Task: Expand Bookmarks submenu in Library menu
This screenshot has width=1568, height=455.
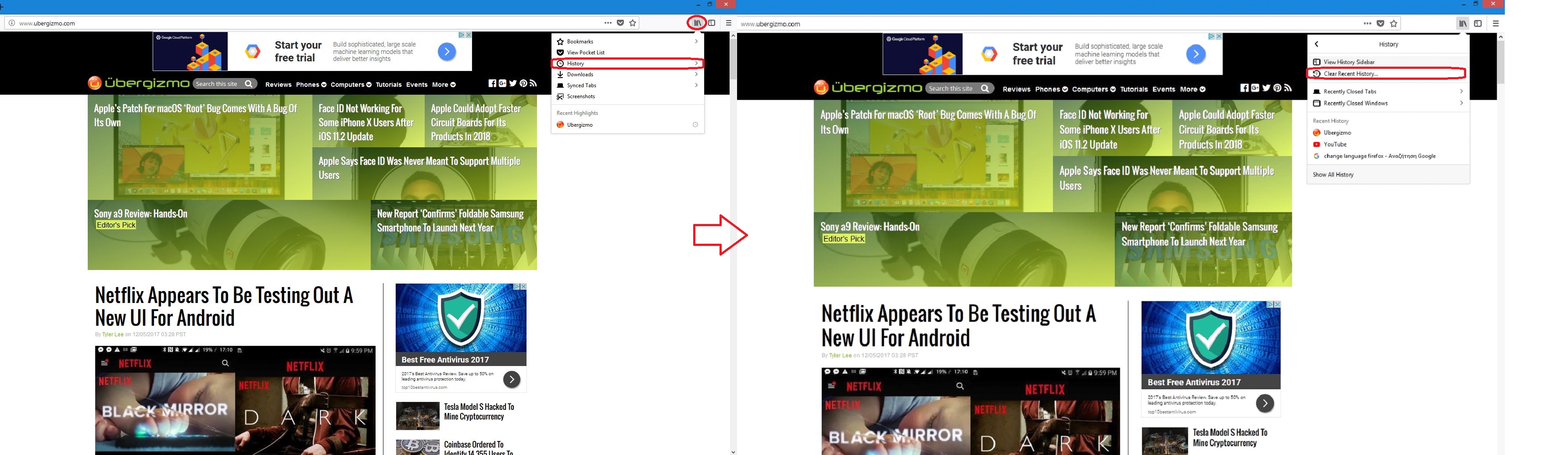Action: [x=628, y=41]
